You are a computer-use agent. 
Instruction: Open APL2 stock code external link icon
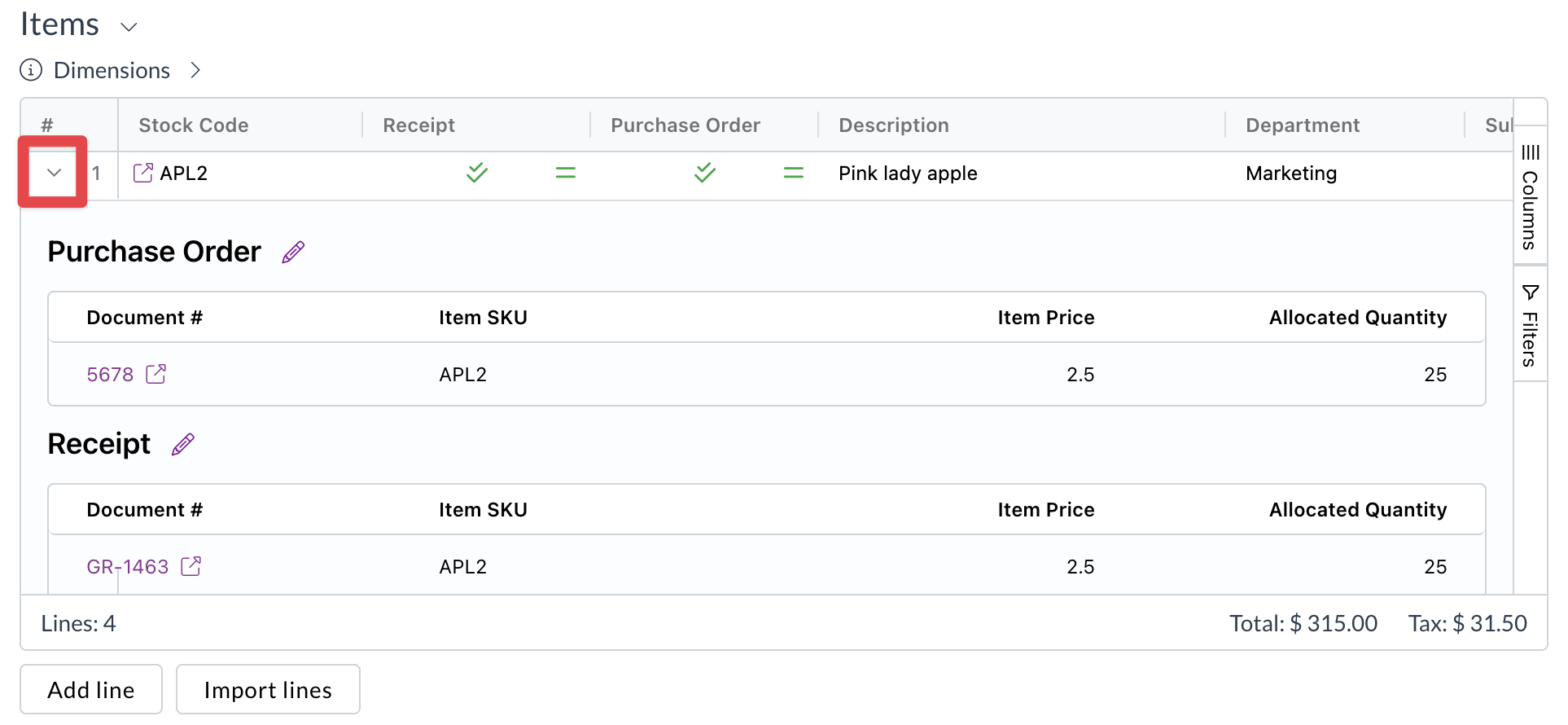[142, 173]
